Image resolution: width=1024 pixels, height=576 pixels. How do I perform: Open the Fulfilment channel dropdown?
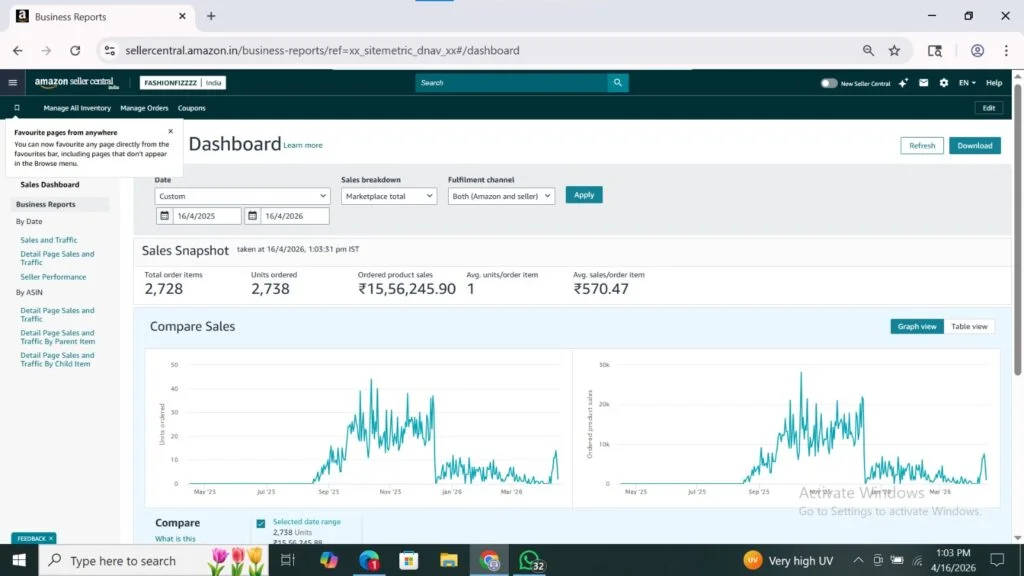click(x=502, y=196)
